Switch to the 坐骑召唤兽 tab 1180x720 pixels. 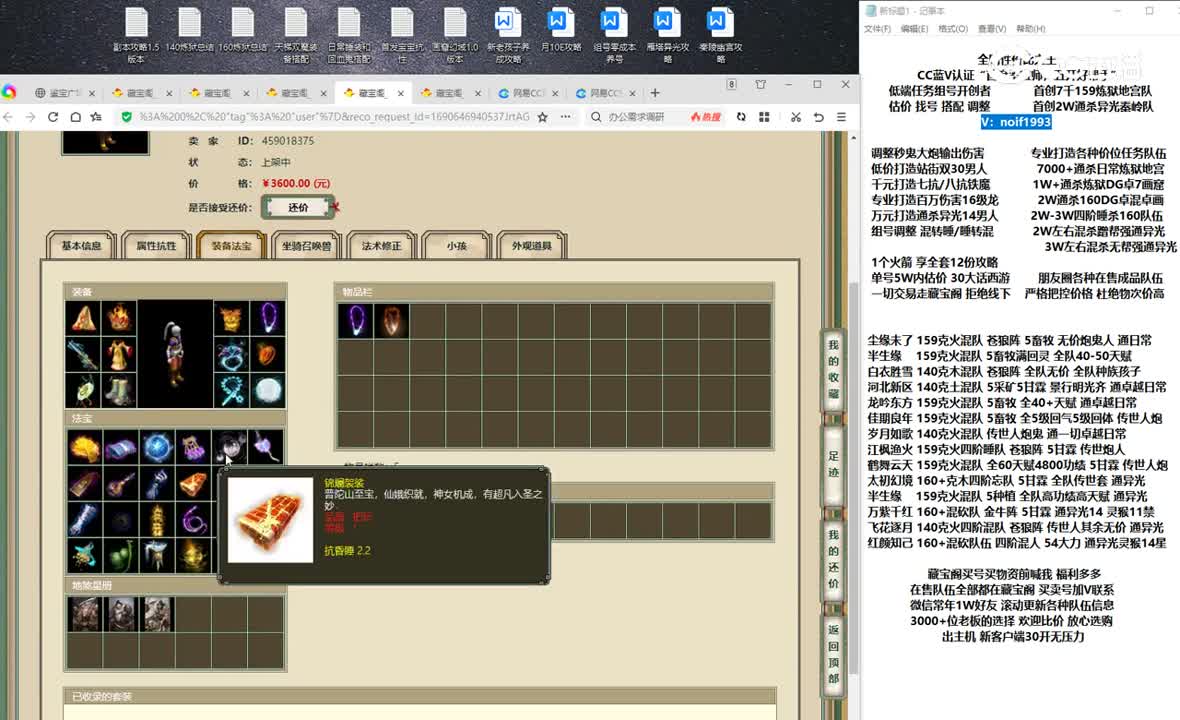[x=306, y=246]
